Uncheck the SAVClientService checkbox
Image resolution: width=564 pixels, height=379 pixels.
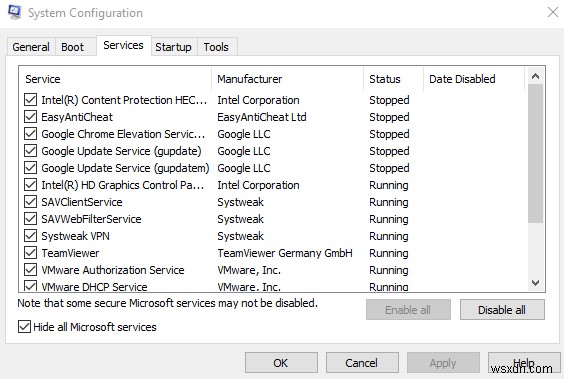(31, 202)
